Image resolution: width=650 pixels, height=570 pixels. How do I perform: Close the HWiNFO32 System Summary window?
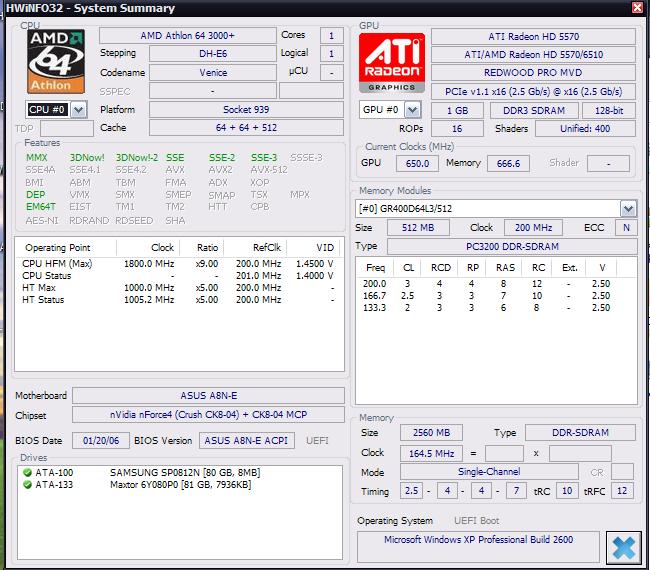pos(637,7)
